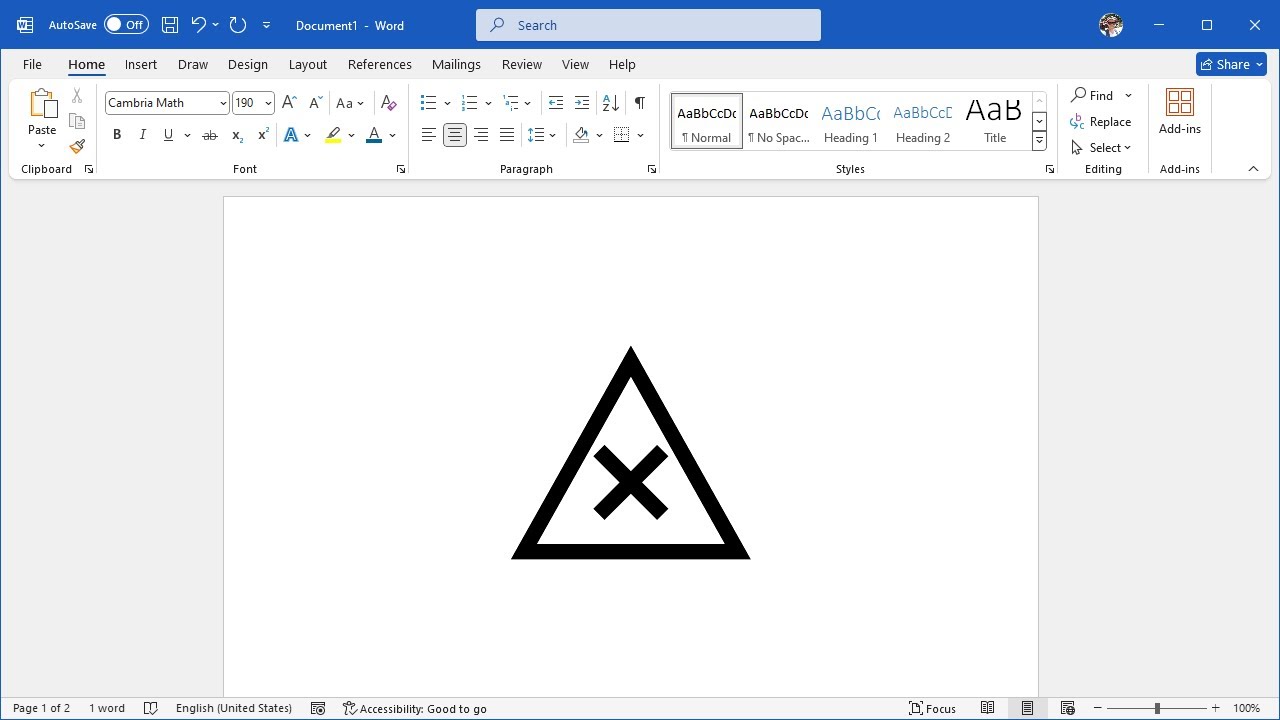Image resolution: width=1280 pixels, height=720 pixels.
Task: Open the font name dropdown
Action: [x=223, y=103]
